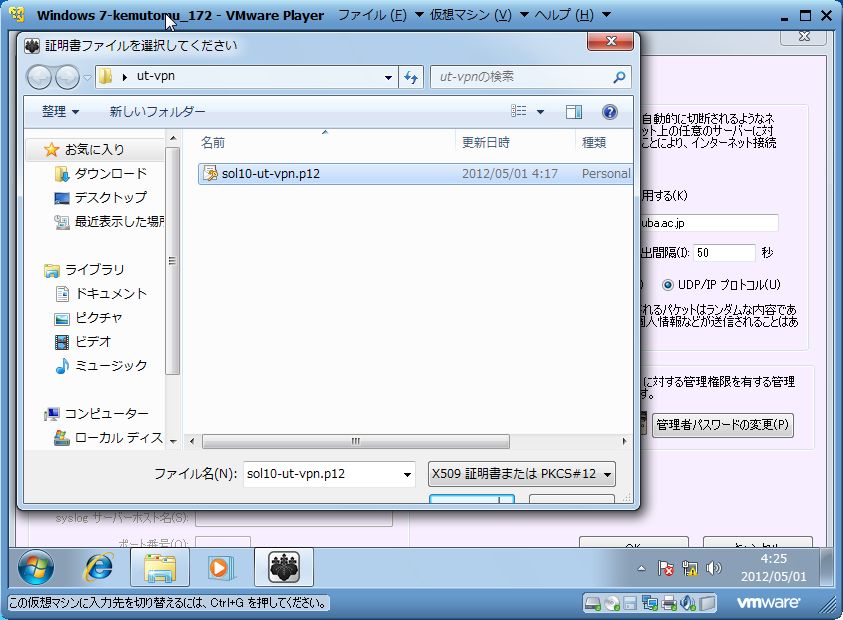Open the address bar path dropdown
Viewport: 843px width, 620px height.
point(388,77)
